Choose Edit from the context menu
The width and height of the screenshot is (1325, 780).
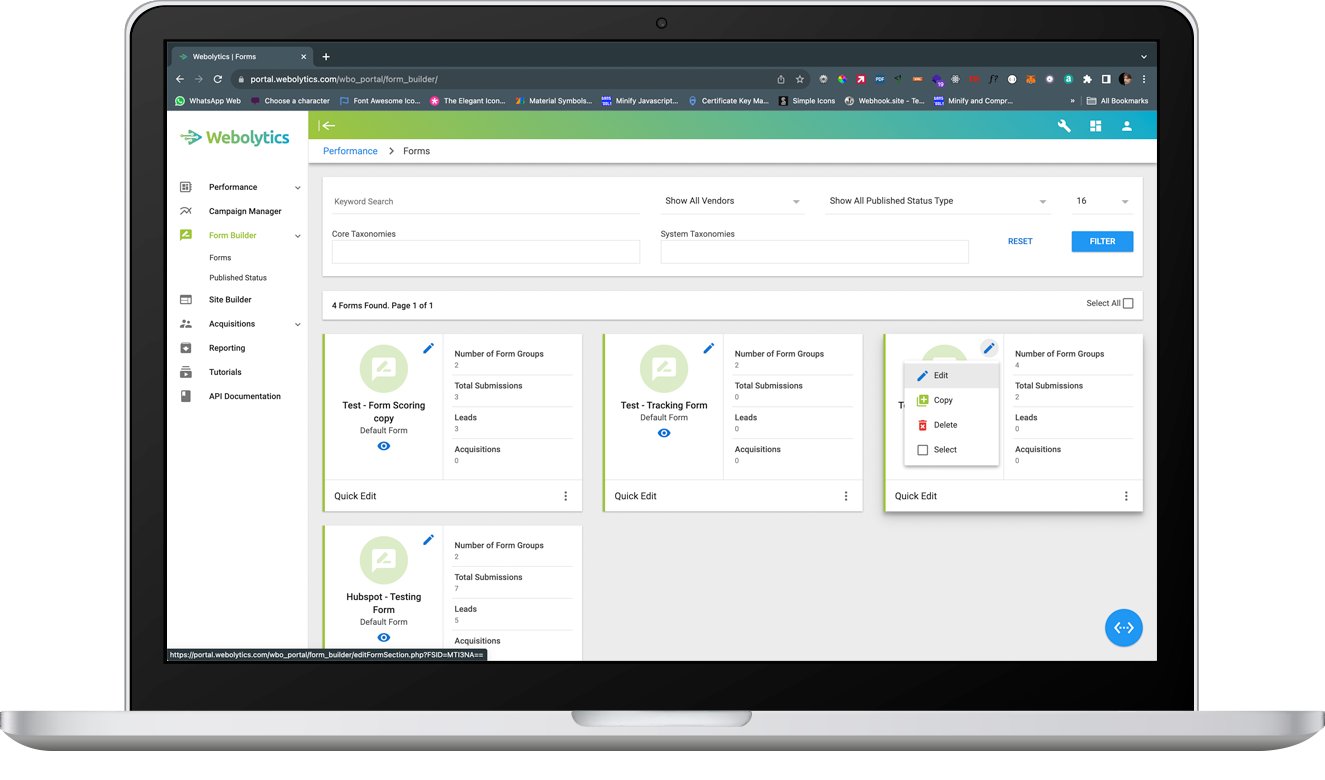pyautogui.click(x=940, y=376)
